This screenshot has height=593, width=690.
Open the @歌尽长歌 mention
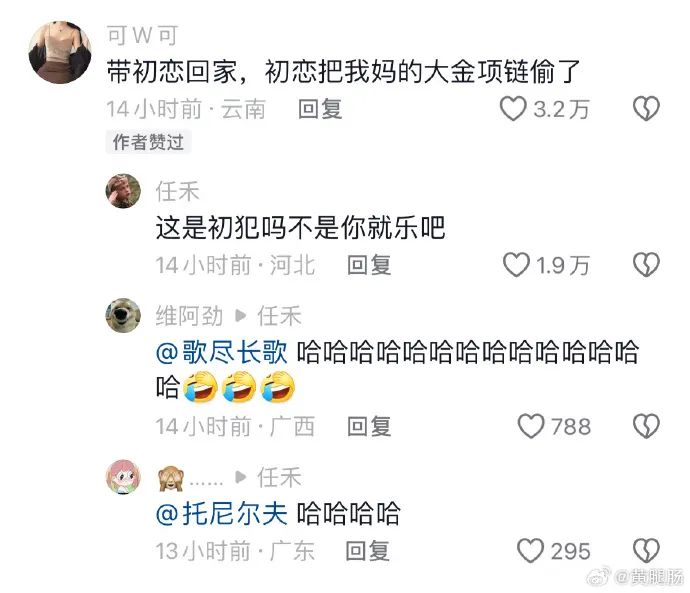[221, 352]
